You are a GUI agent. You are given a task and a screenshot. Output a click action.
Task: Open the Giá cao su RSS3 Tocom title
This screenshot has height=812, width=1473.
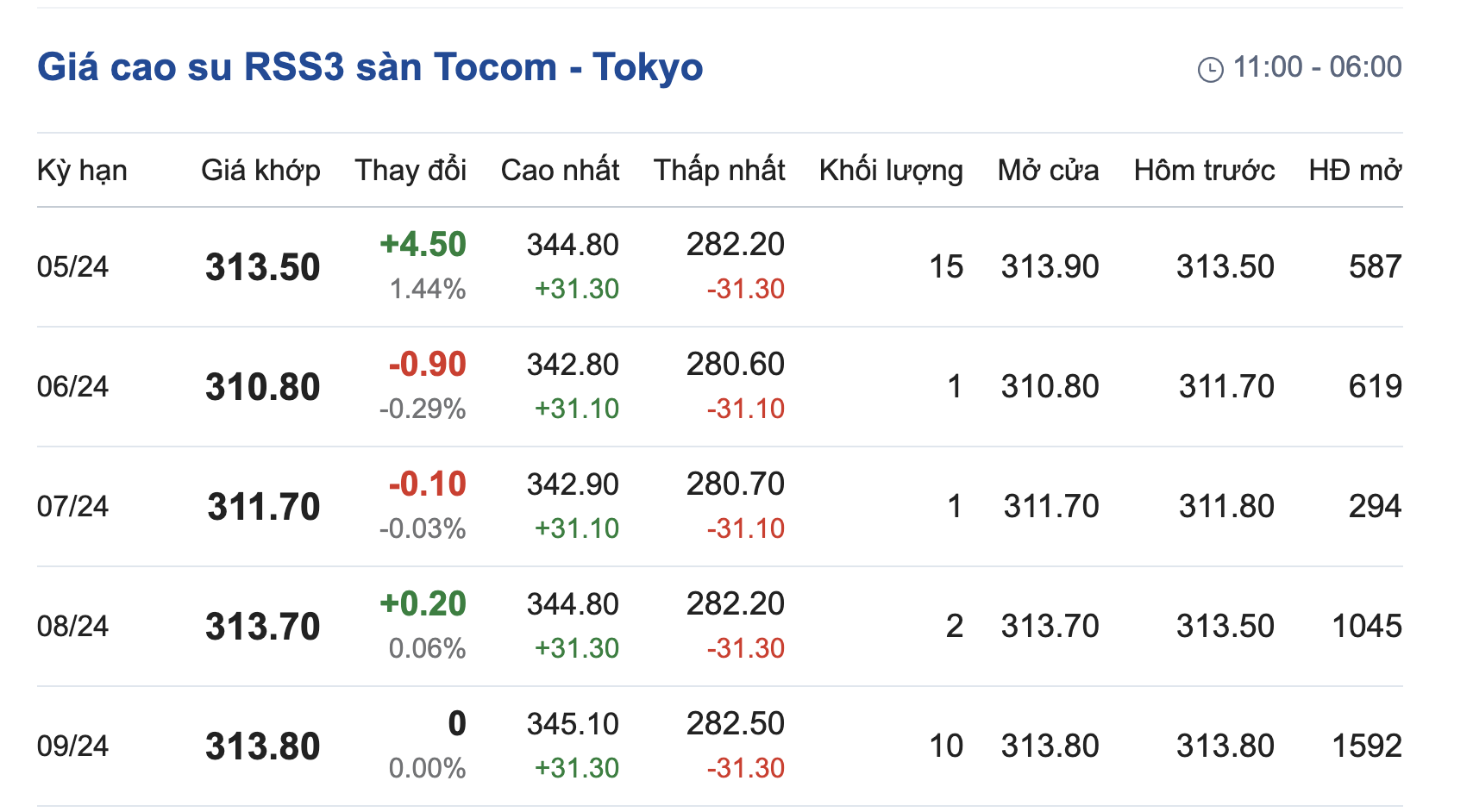coord(370,67)
